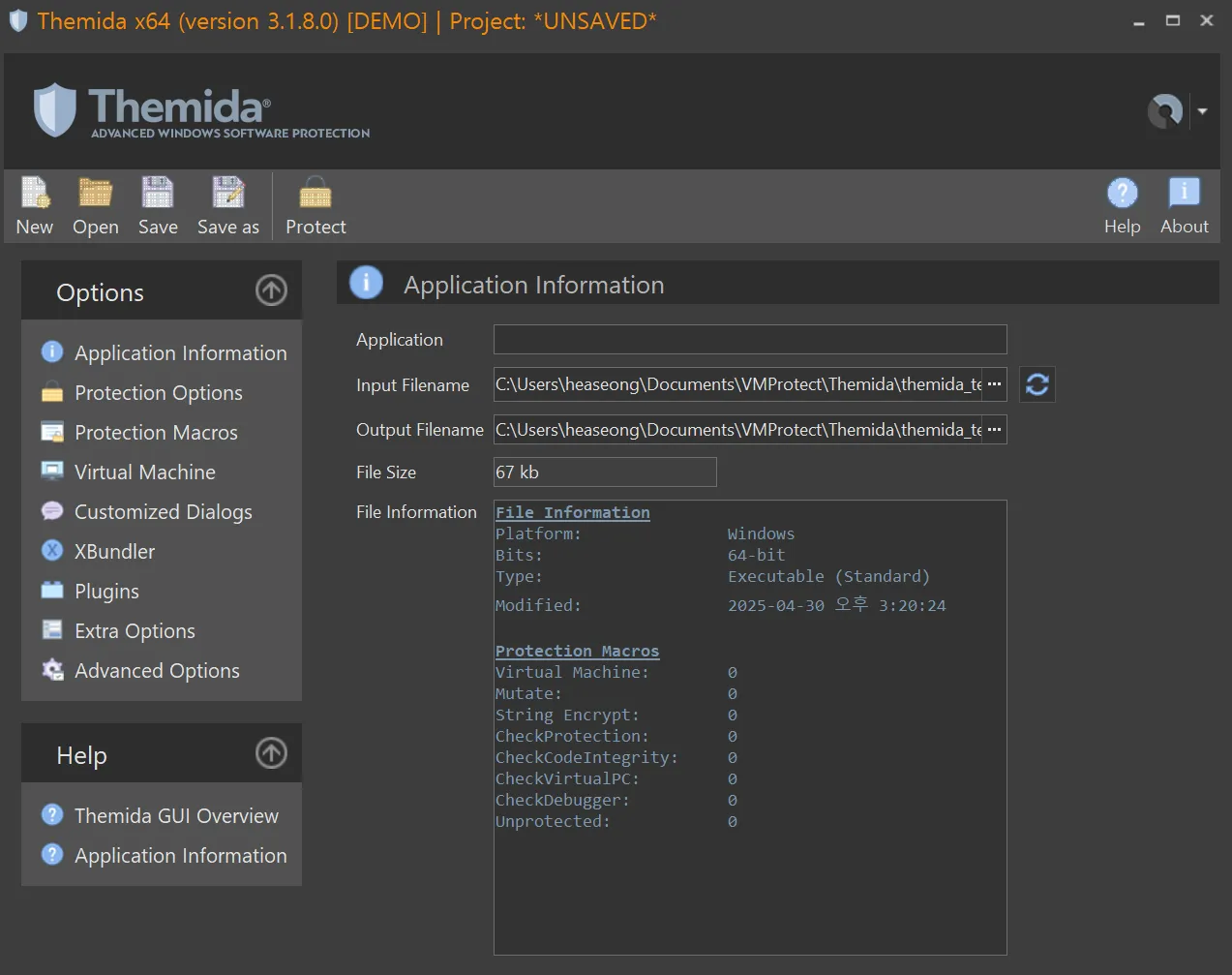
Task: Open Themida GUI Overview help topic
Action: click(x=160, y=815)
